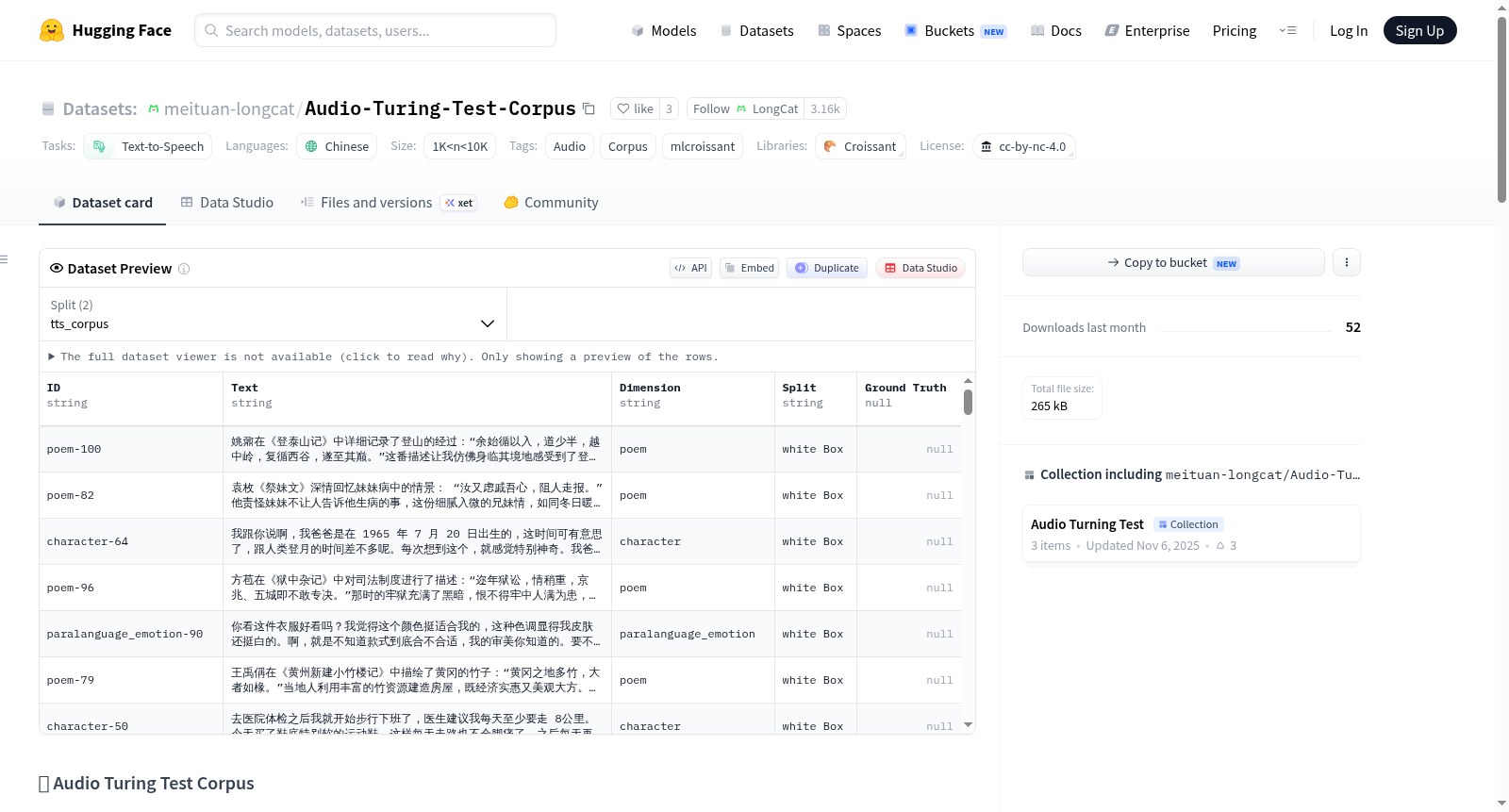Select the character-64 row ID cell
The height and width of the screenshot is (812, 1509).
click(131, 541)
